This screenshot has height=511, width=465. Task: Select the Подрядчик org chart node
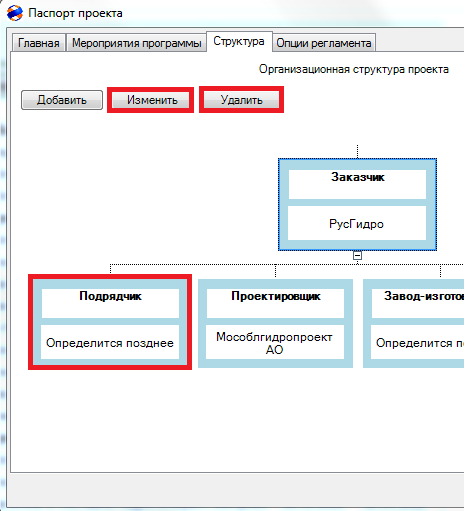tap(110, 323)
